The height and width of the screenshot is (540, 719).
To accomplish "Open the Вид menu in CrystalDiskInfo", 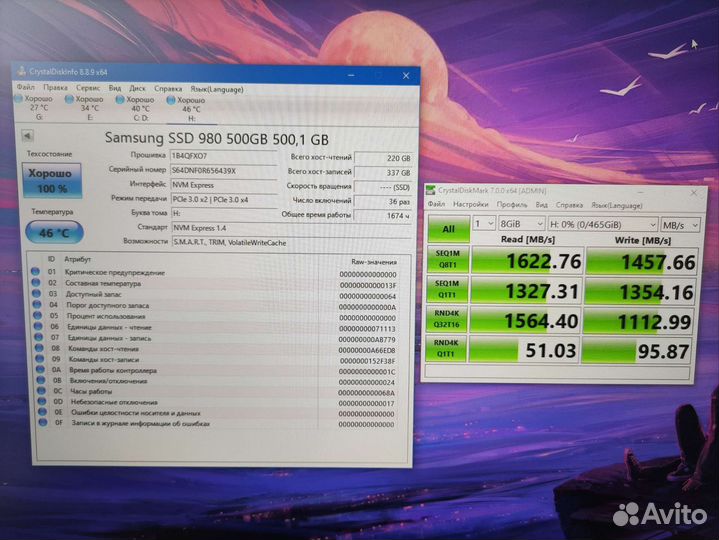I will [x=115, y=88].
